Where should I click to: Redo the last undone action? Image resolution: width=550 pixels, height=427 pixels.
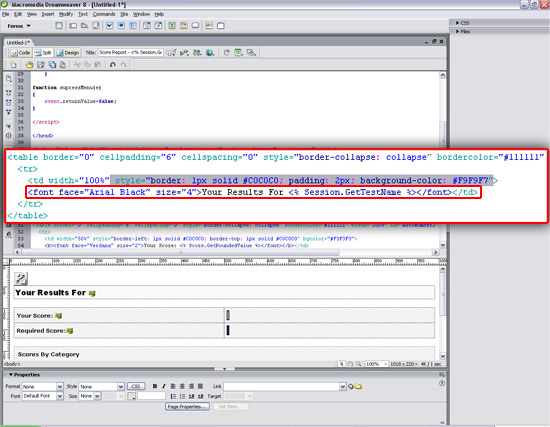123,65
